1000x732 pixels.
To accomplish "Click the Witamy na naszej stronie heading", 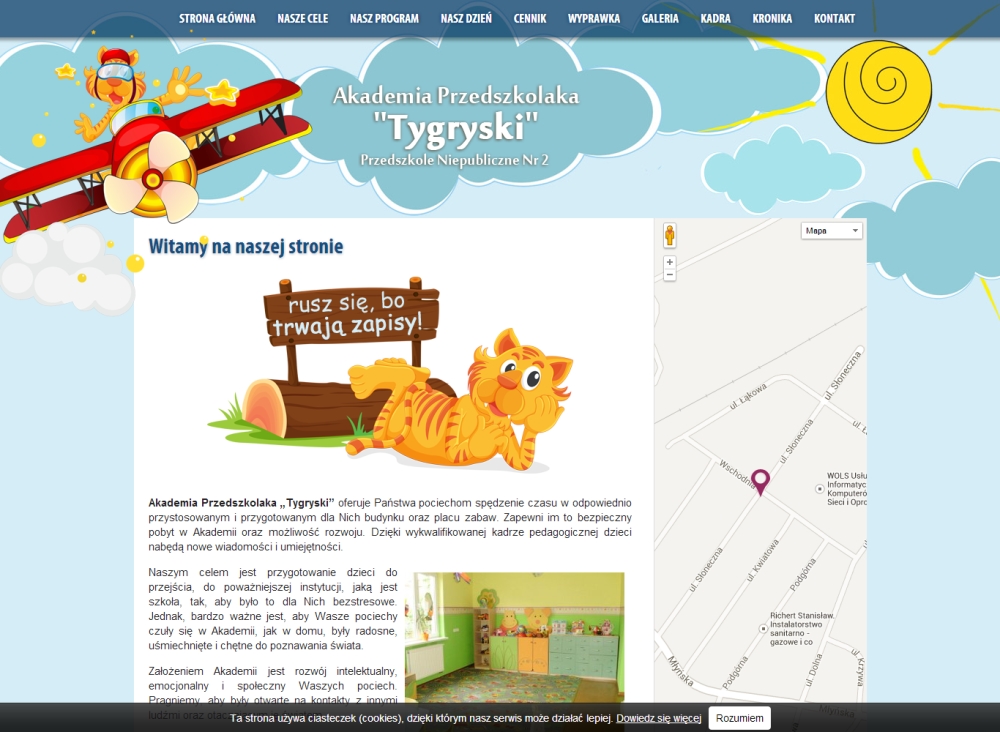I will (x=246, y=246).
